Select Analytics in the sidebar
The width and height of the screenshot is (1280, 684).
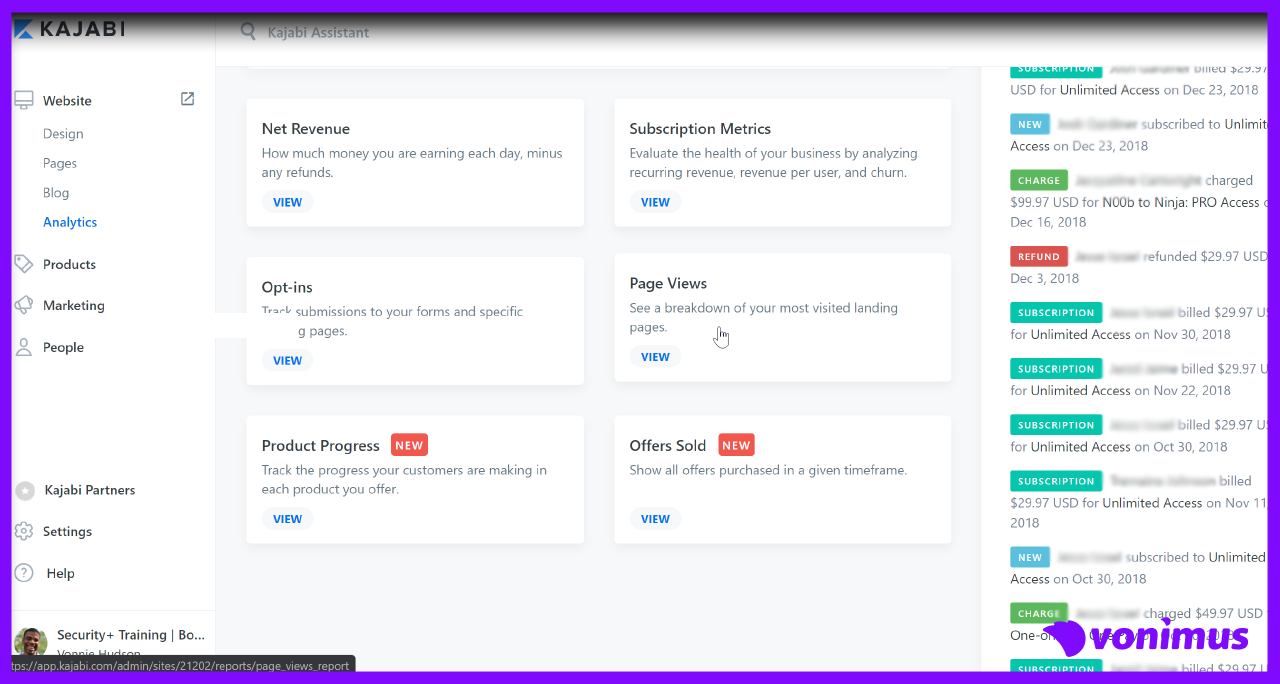70,222
